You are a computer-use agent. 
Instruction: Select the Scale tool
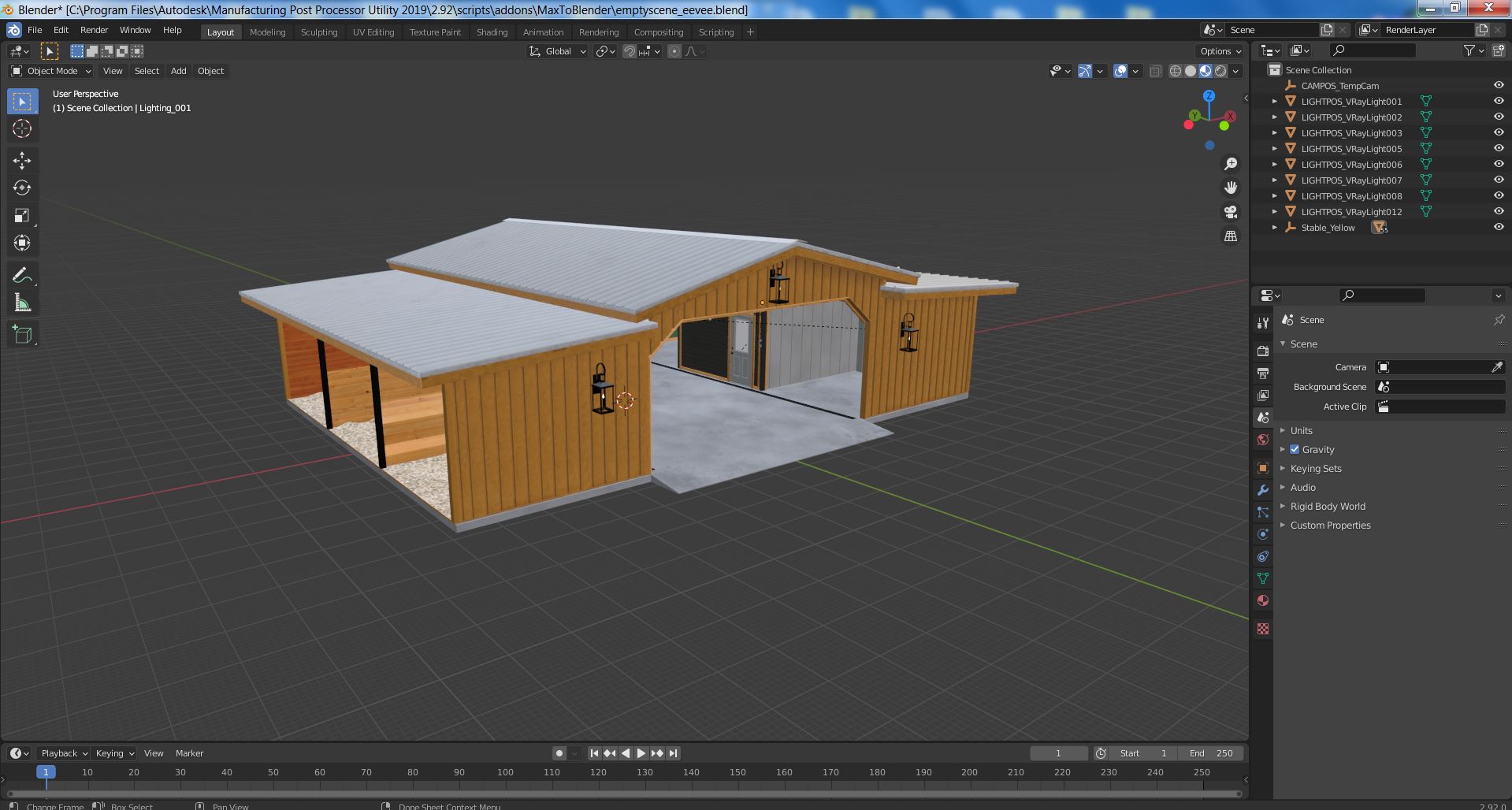(x=22, y=215)
